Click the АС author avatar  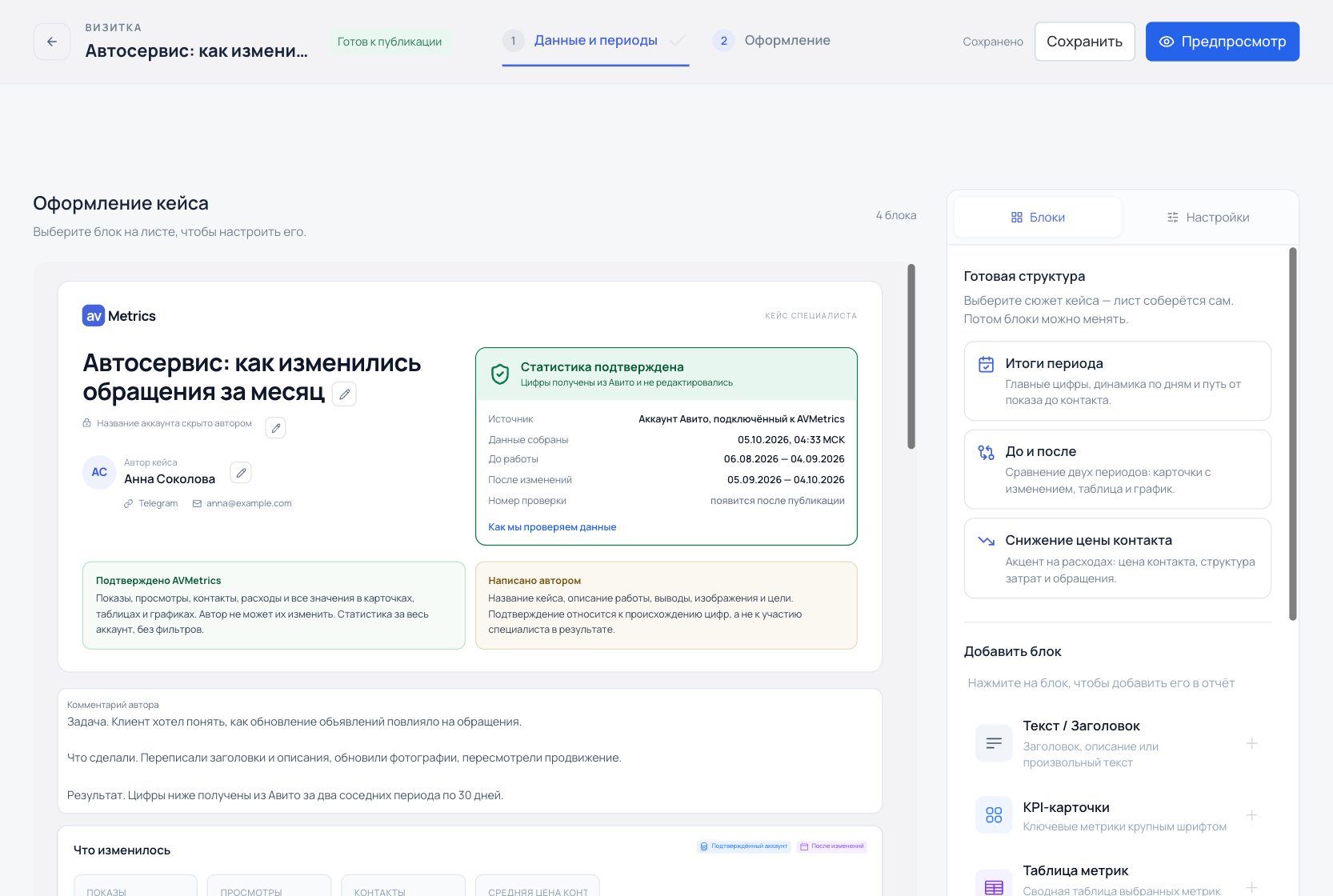(x=99, y=472)
